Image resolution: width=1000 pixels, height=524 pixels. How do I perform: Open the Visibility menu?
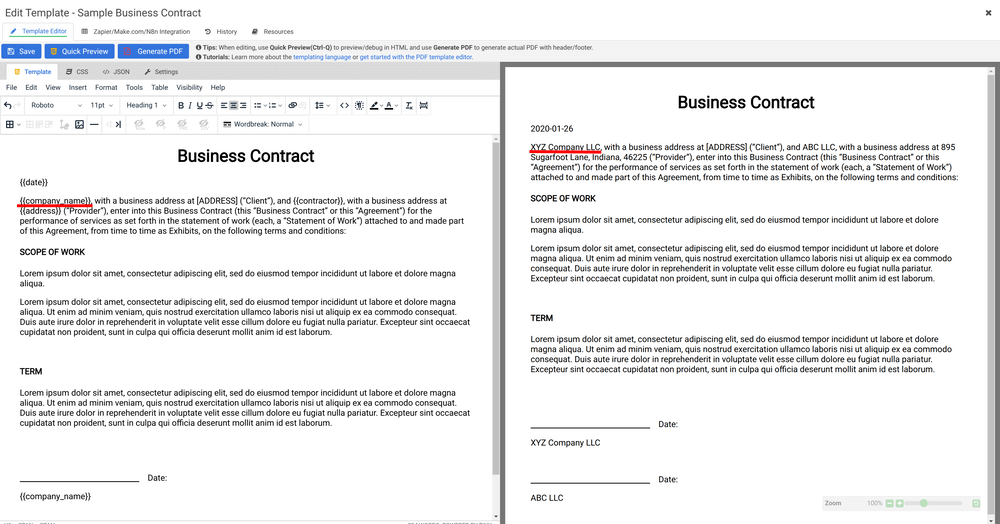click(x=189, y=87)
